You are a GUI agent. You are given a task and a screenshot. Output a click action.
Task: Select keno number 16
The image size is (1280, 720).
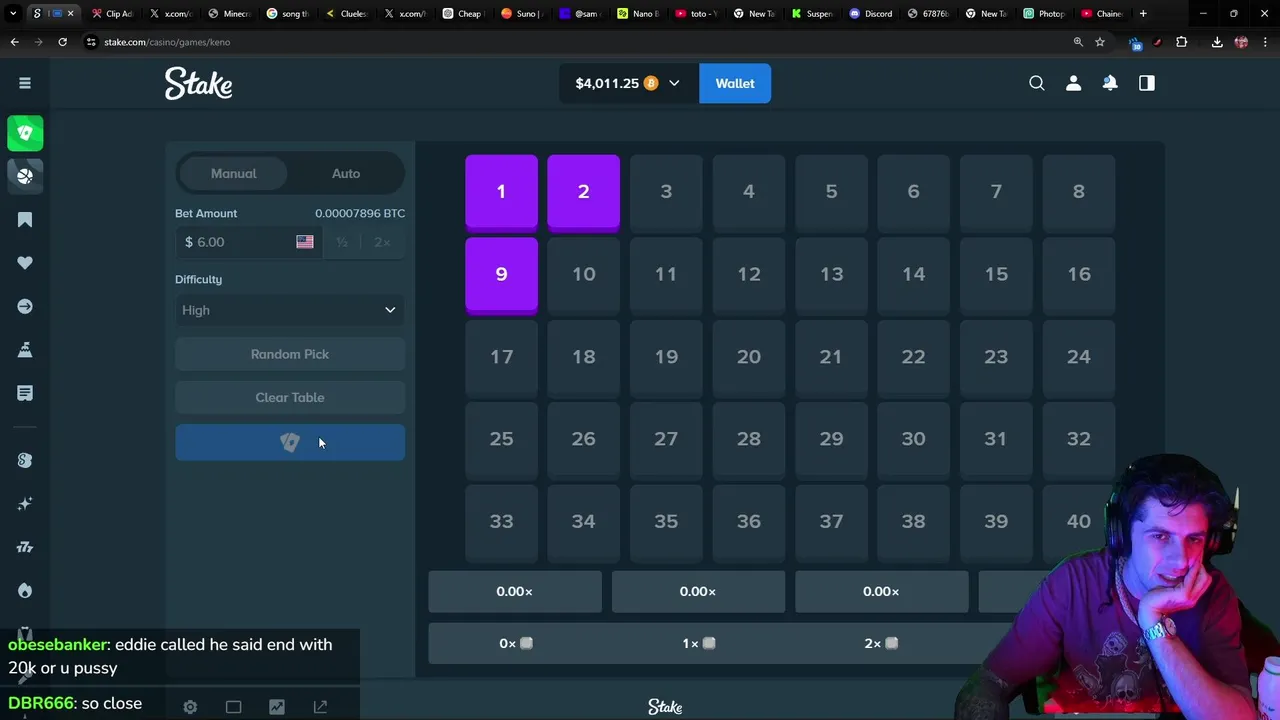click(1078, 275)
